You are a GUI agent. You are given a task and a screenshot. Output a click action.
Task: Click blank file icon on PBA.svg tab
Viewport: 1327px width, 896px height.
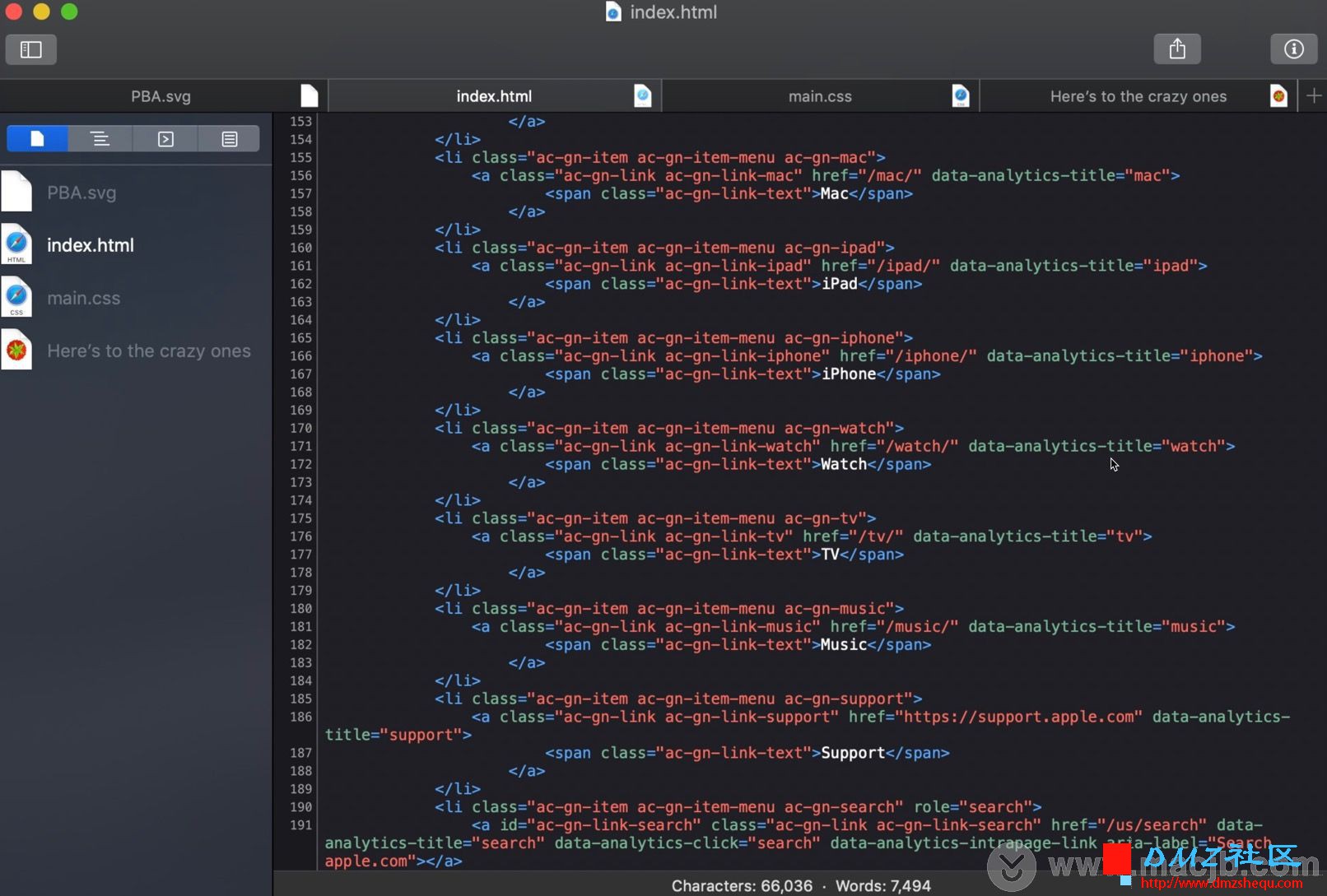309,96
